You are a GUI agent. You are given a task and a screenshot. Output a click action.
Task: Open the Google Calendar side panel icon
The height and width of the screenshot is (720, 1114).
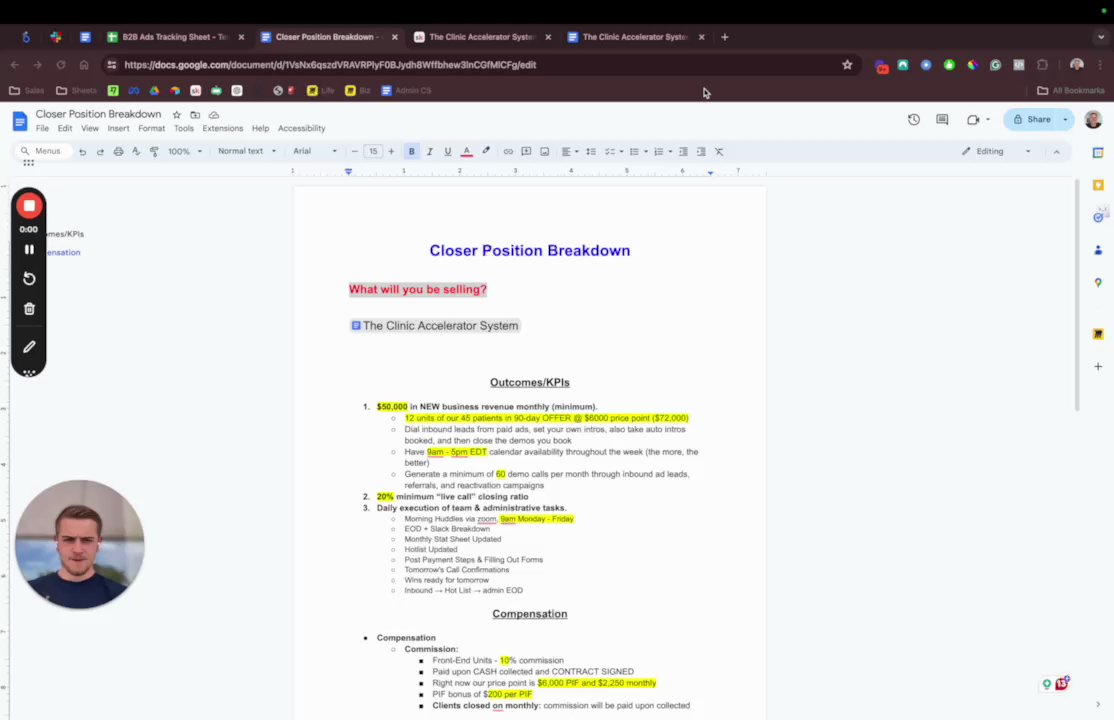pos(1098,152)
